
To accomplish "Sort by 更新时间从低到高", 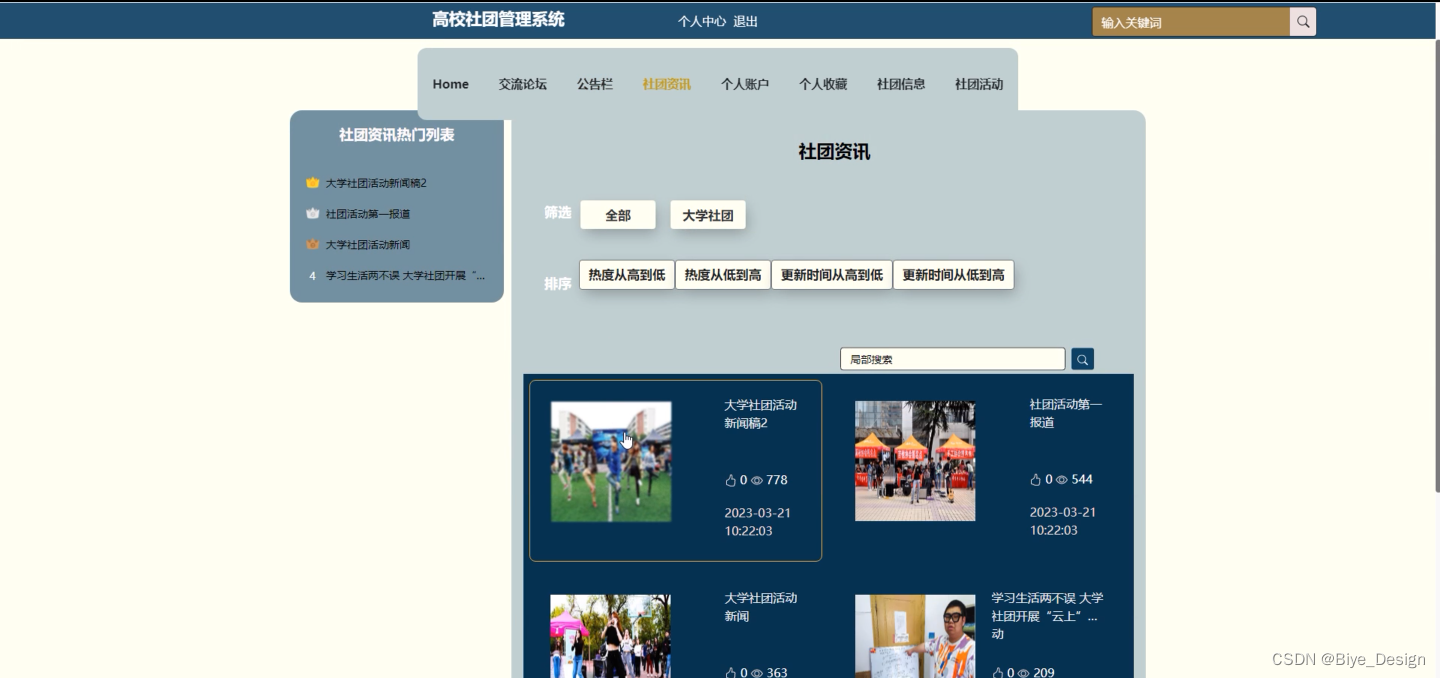I will pos(954,275).
